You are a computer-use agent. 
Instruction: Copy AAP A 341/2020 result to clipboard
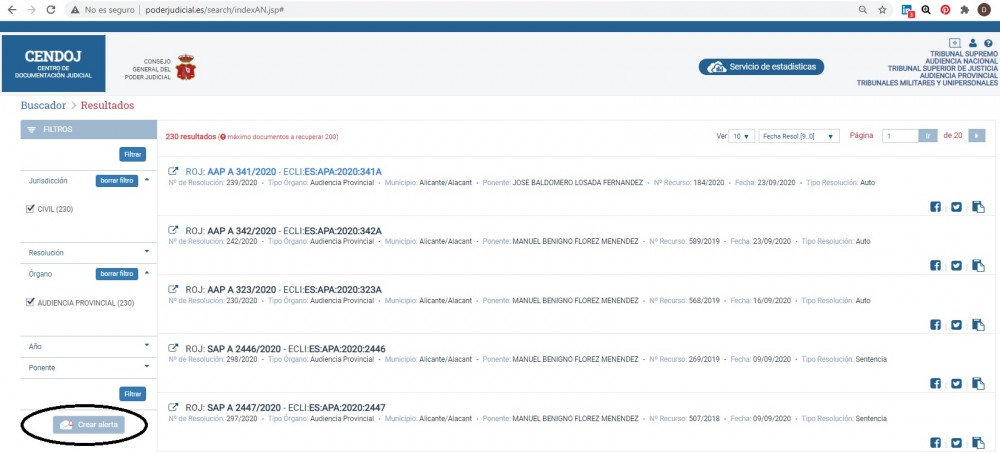(978, 207)
